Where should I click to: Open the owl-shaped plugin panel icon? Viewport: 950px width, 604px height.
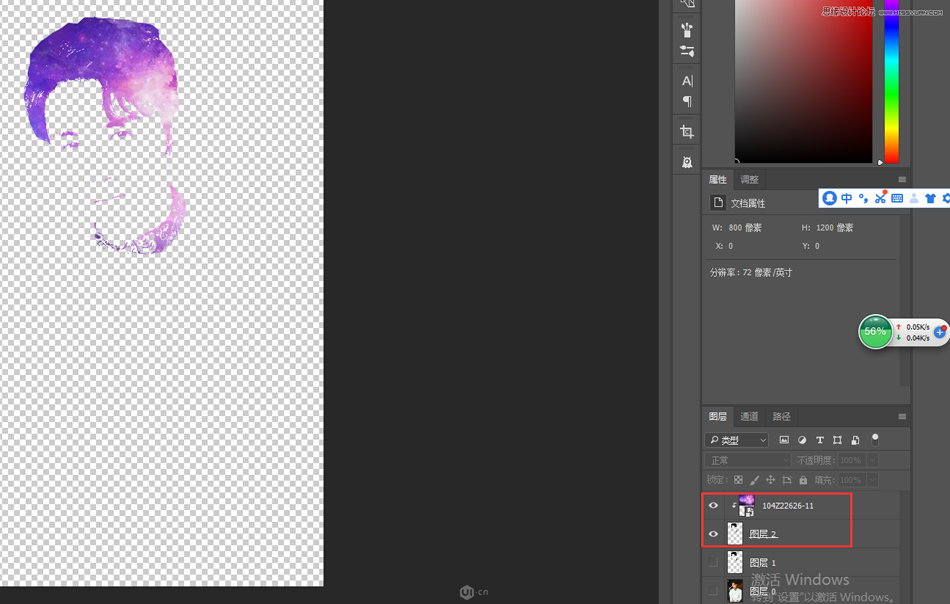[x=686, y=162]
